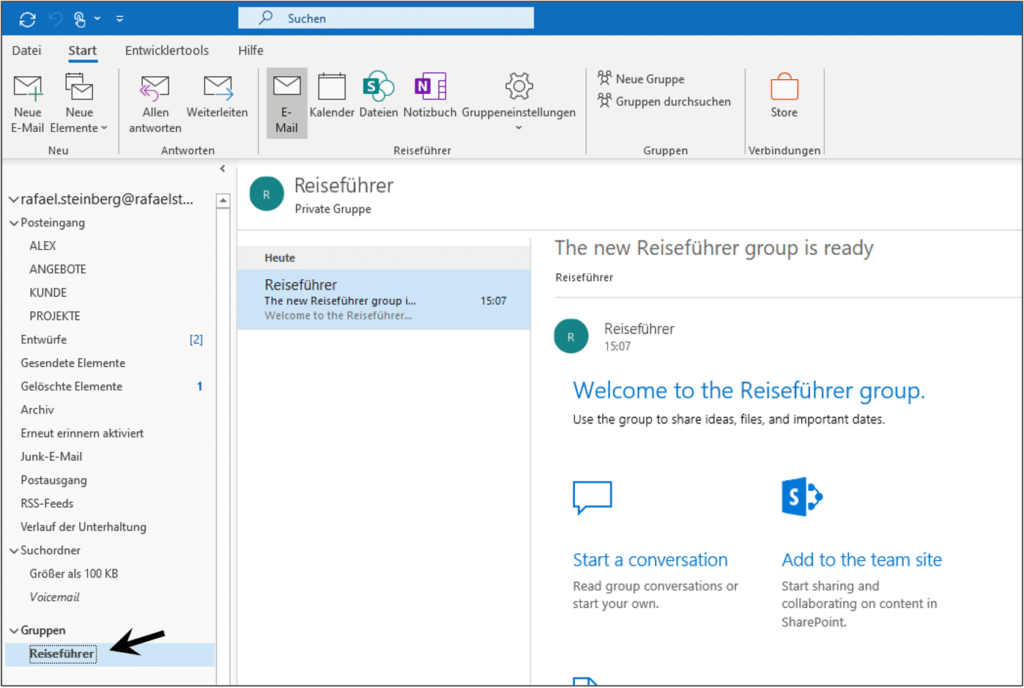
Task: Click the Add to the team site link
Action: (861, 560)
